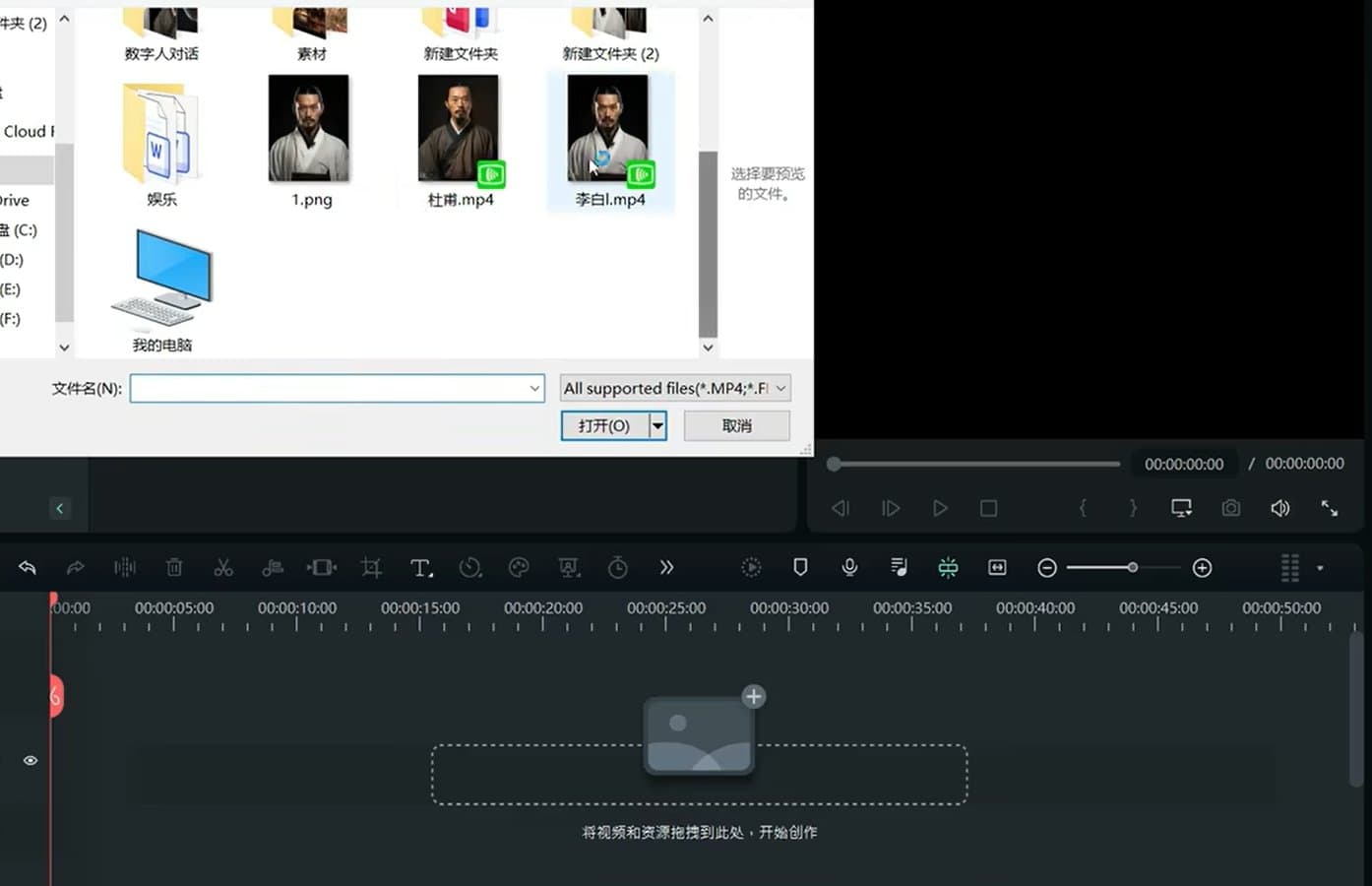Expand the hidden toolbar tools chevron
The width and height of the screenshot is (1372, 886).
tap(667, 567)
